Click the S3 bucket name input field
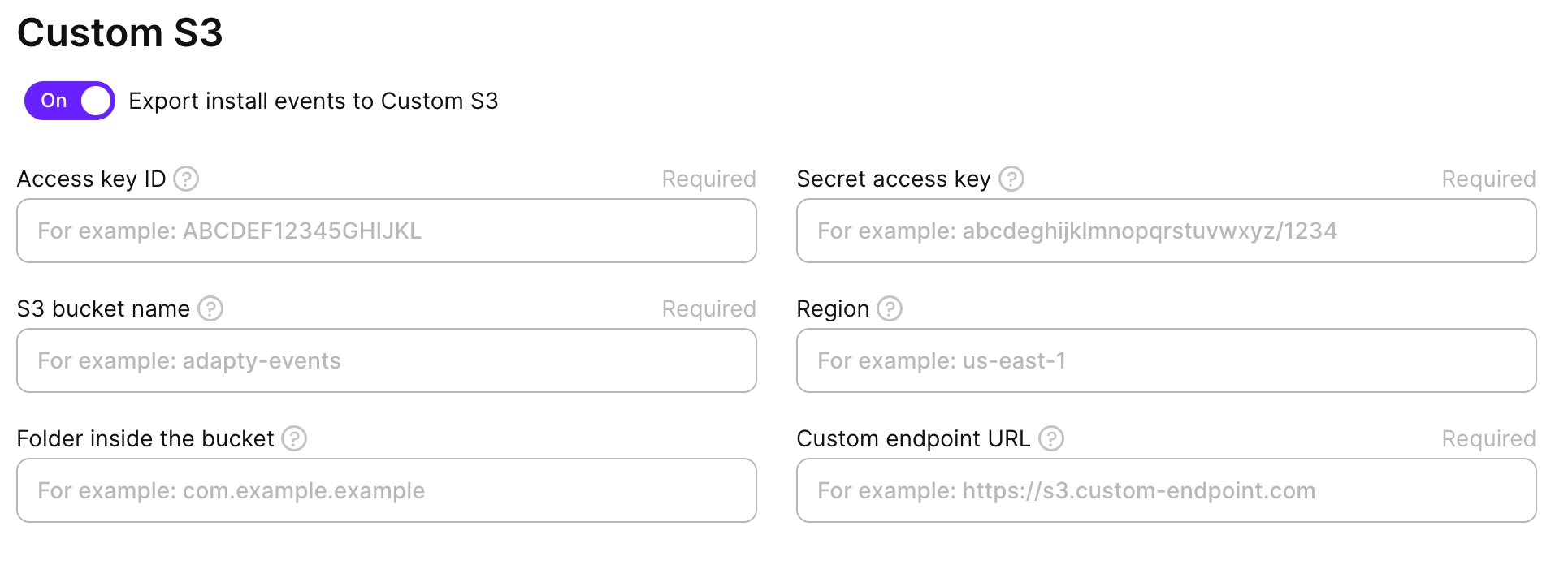Screen dimensions: 1568x565 tap(385, 360)
